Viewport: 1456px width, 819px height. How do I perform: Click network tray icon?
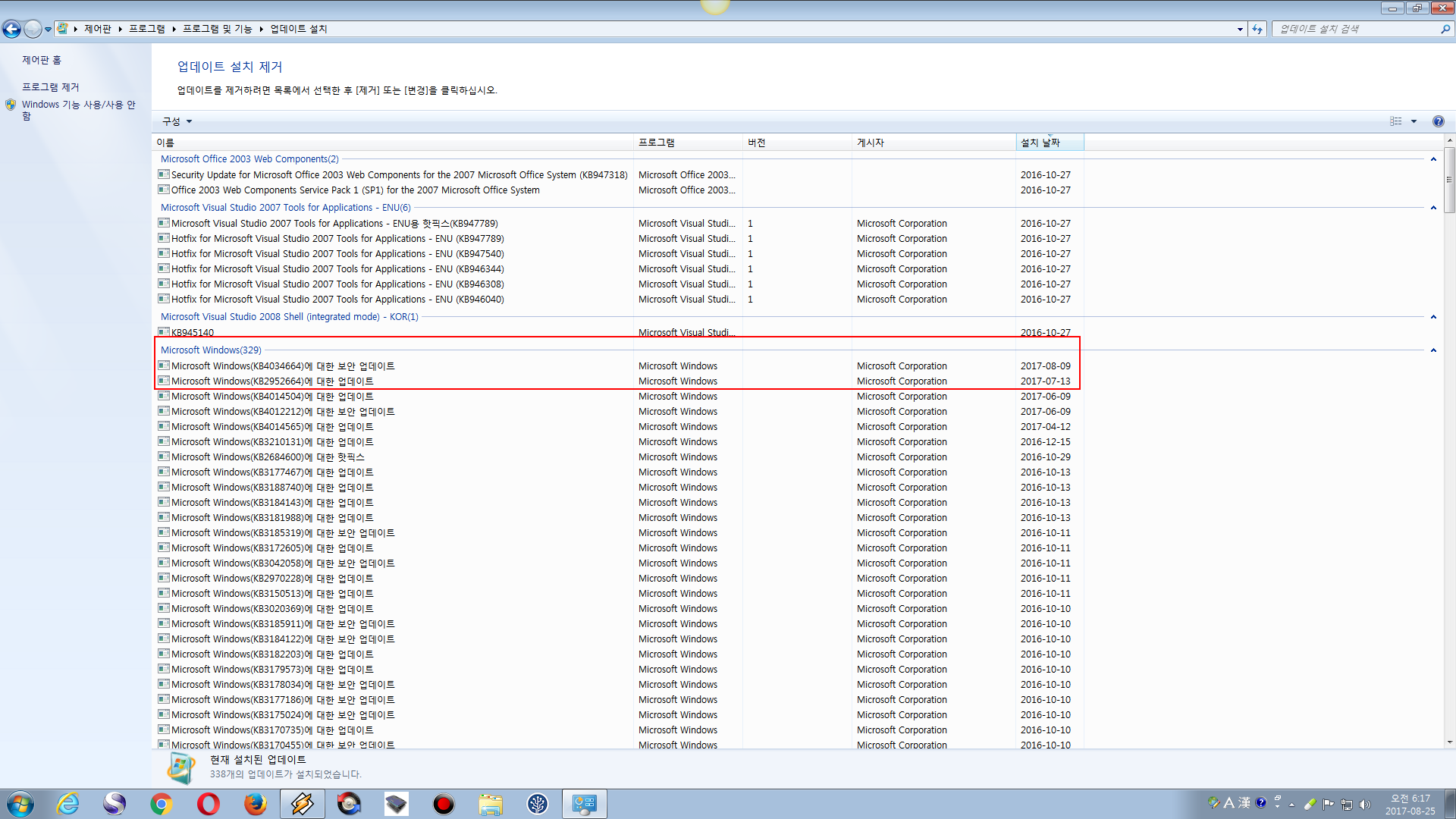coord(1347,804)
